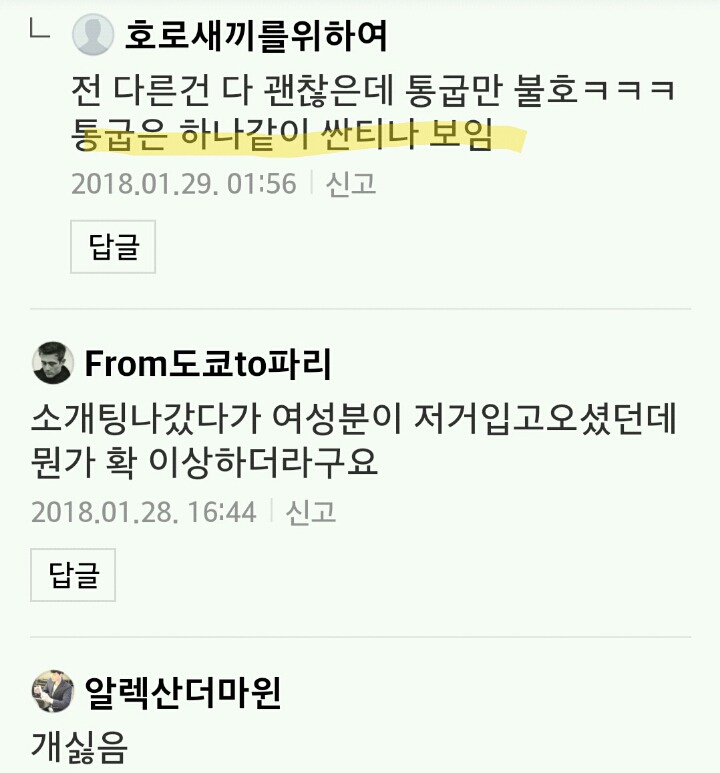Open From도쿄to파리's profile picture

53,362
